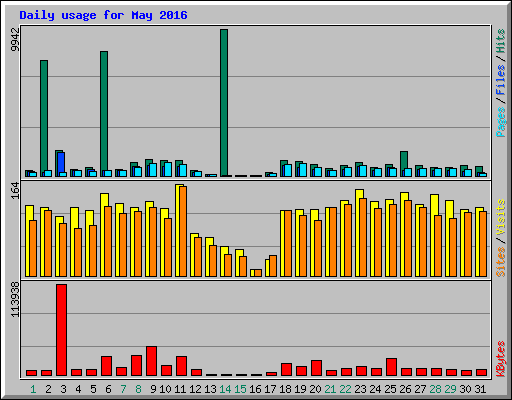Click the Pages legend label
This screenshot has height=400, width=512.
(x=501, y=122)
